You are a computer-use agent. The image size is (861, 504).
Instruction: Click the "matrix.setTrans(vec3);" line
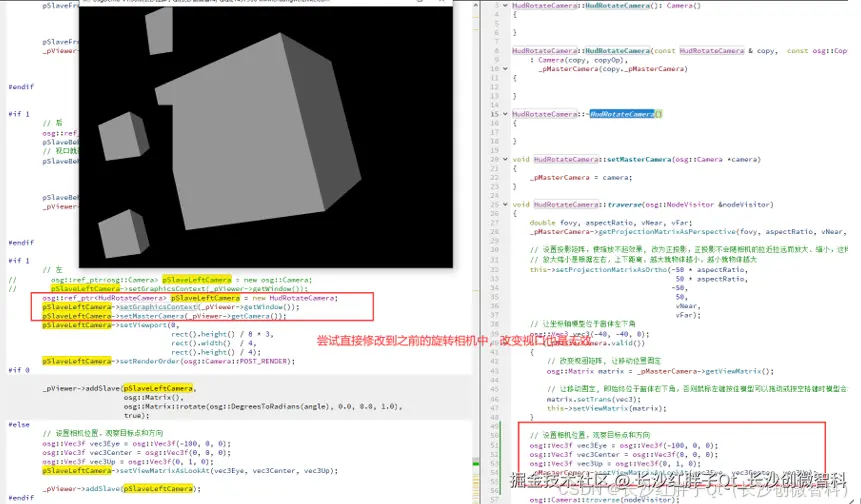[593, 399]
